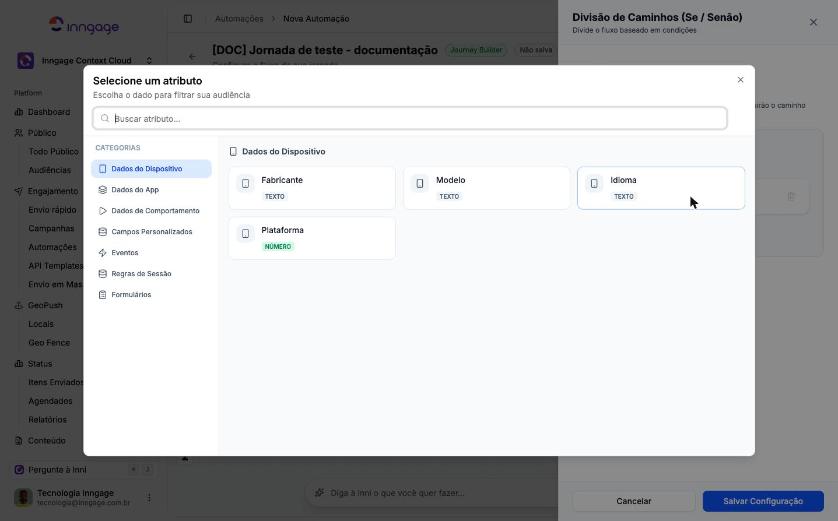
Task: Click Salvar Configuração button
Action: click(763, 501)
